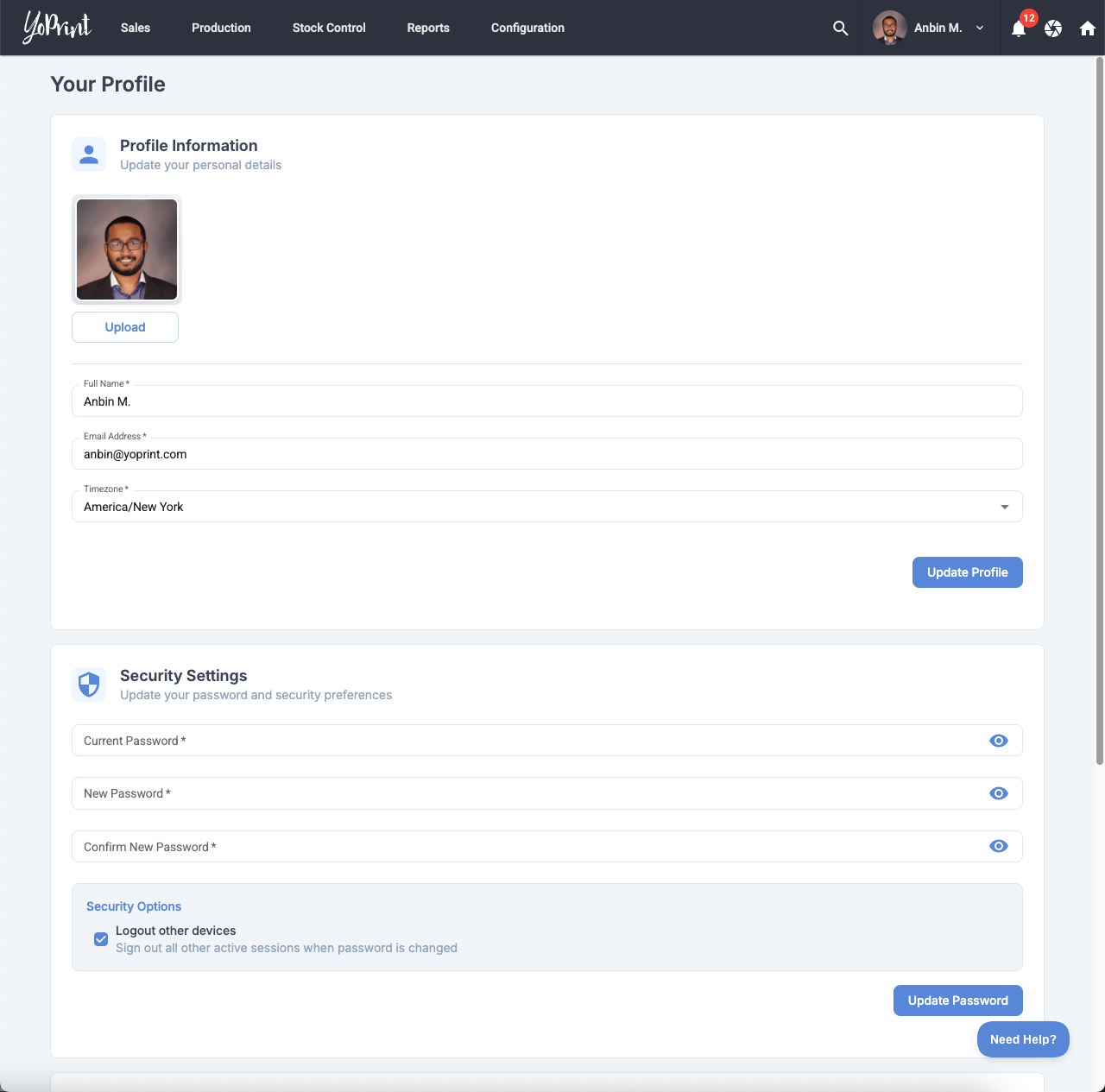Toggle Logout other devices checkbox
This screenshot has height=1092, width=1105.
101,939
